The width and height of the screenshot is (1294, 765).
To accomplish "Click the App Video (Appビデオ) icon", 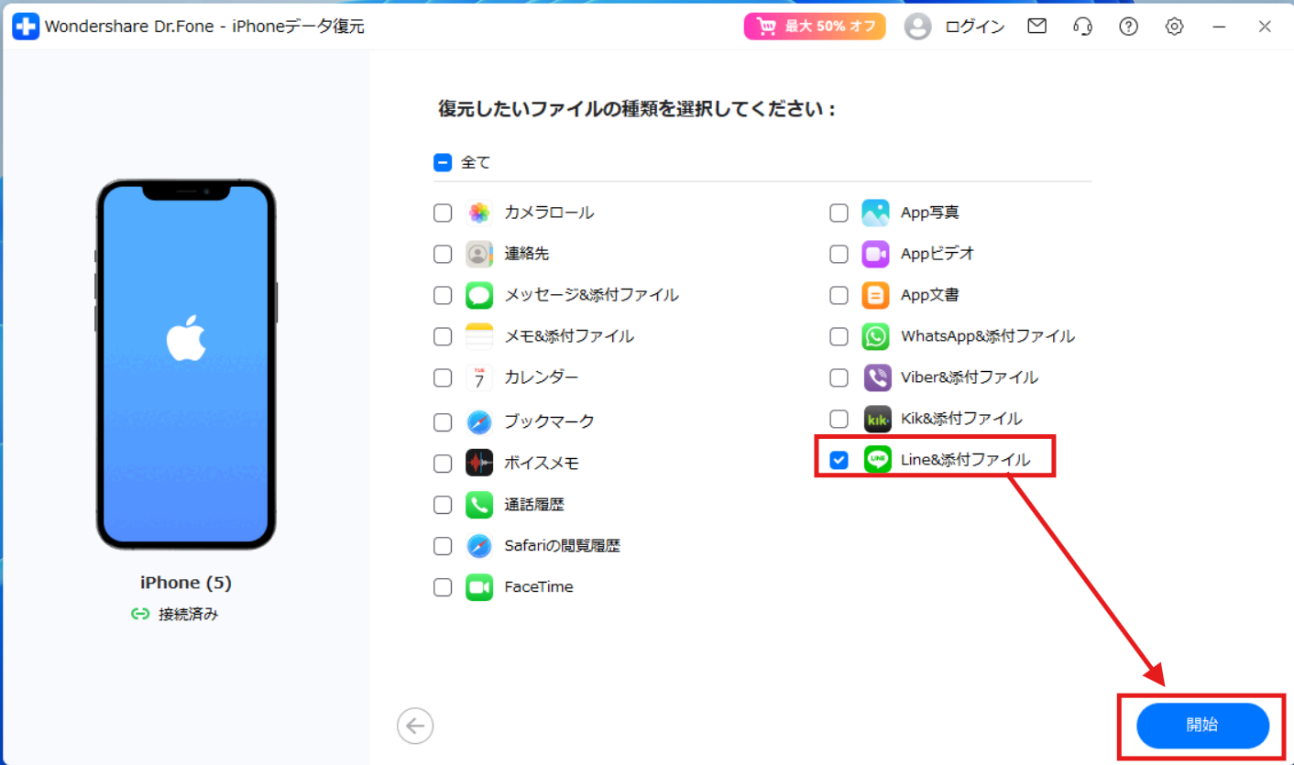I will click(x=876, y=254).
